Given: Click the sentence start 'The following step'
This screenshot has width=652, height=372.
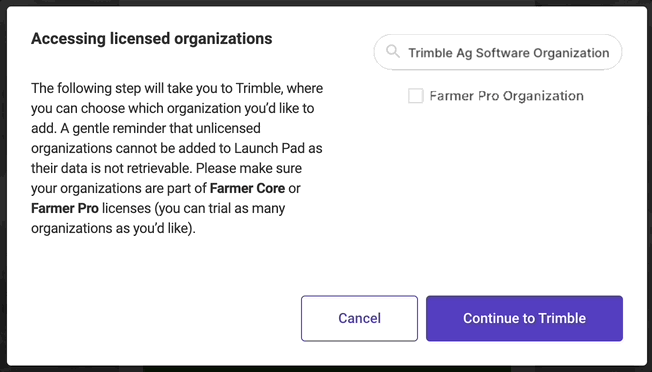Looking at the screenshot, I should pyautogui.click(x=77, y=89).
